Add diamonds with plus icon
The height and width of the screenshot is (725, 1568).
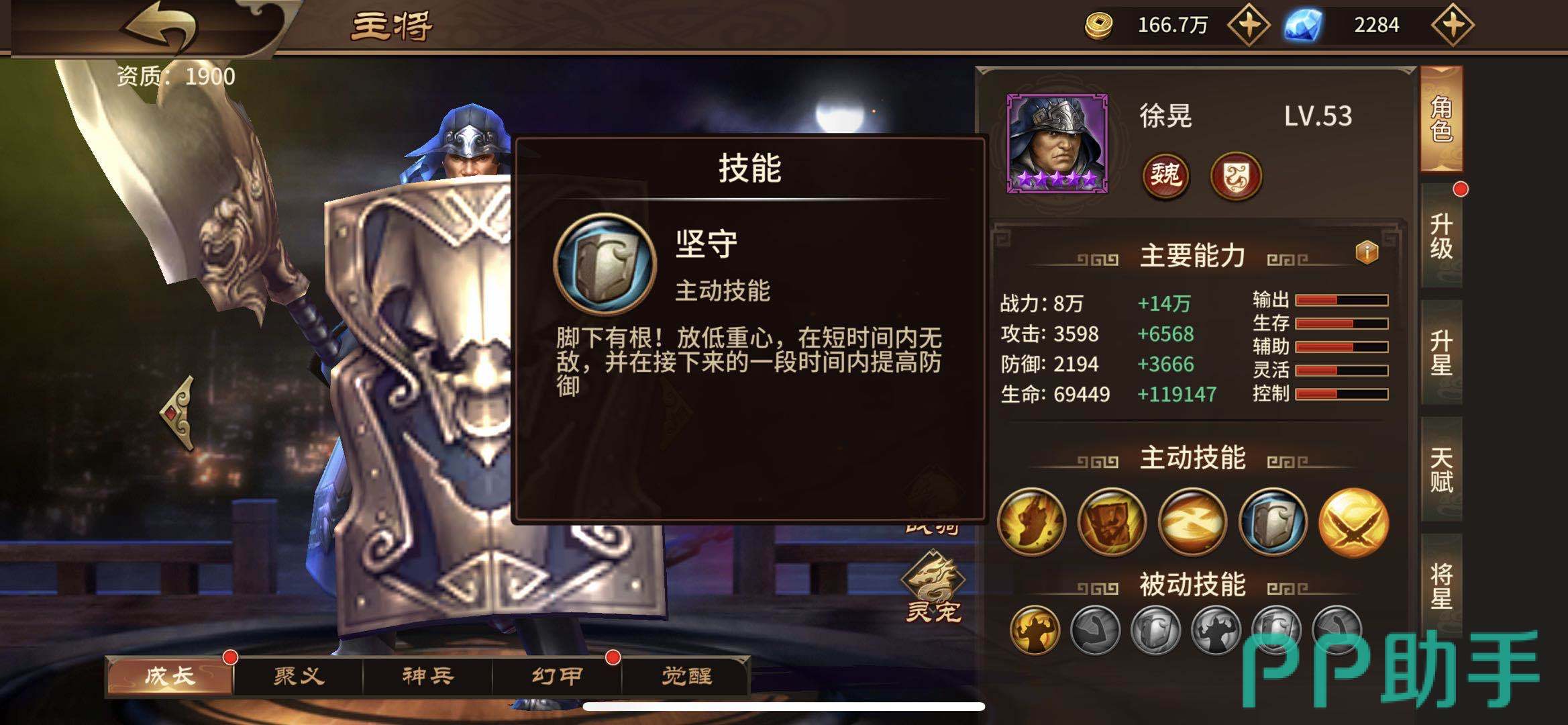[x=1452, y=25]
